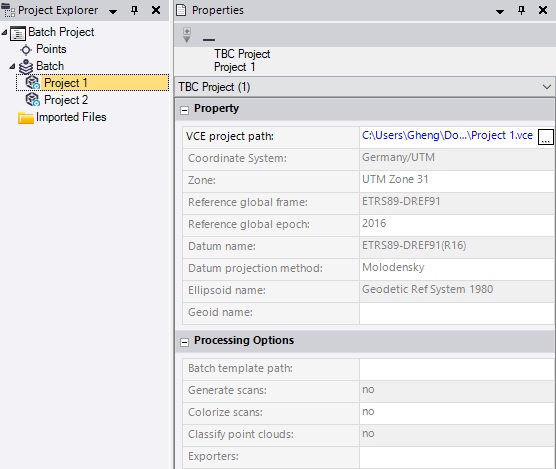This screenshot has width=556, height=469.
Task: Pin the Properties panel
Action: [x=521, y=10]
